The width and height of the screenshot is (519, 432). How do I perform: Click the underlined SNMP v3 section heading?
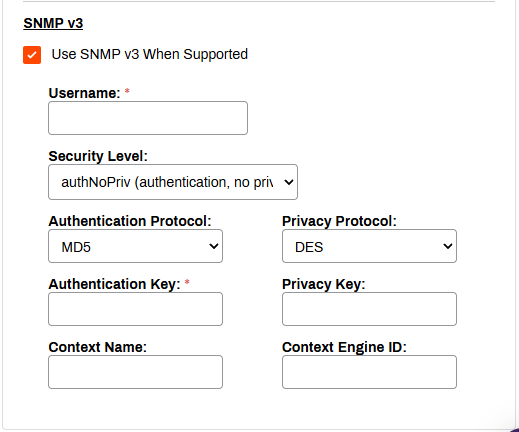click(53, 23)
